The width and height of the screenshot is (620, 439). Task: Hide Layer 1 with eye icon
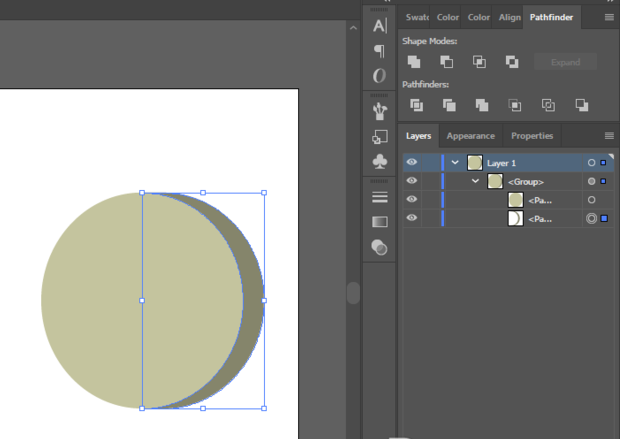[x=411, y=162]
